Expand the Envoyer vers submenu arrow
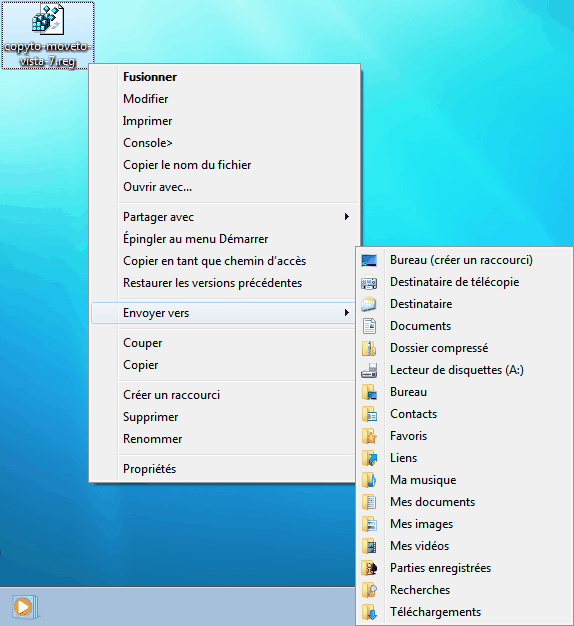The height and width of the screenshot is (626, 574). 346,313
